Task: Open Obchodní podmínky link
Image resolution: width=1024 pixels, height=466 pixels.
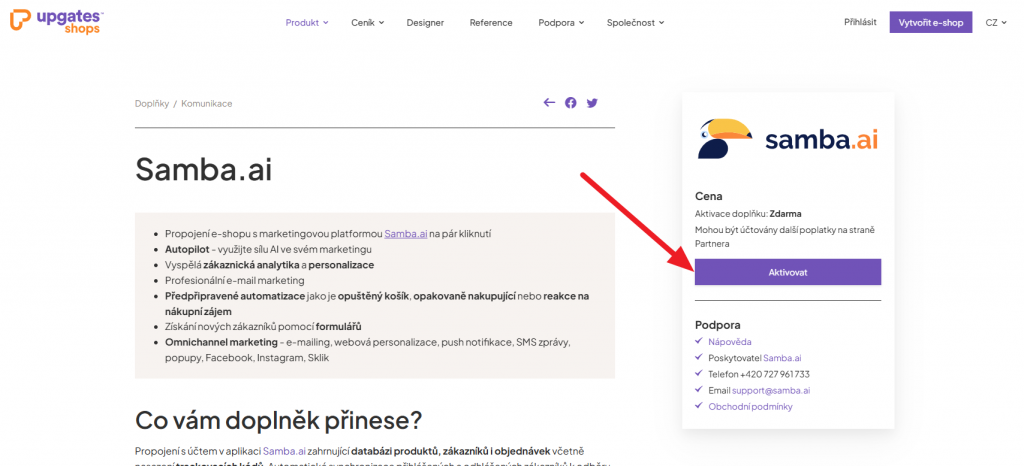Action: pyautogui.click(x=751, y=406)
